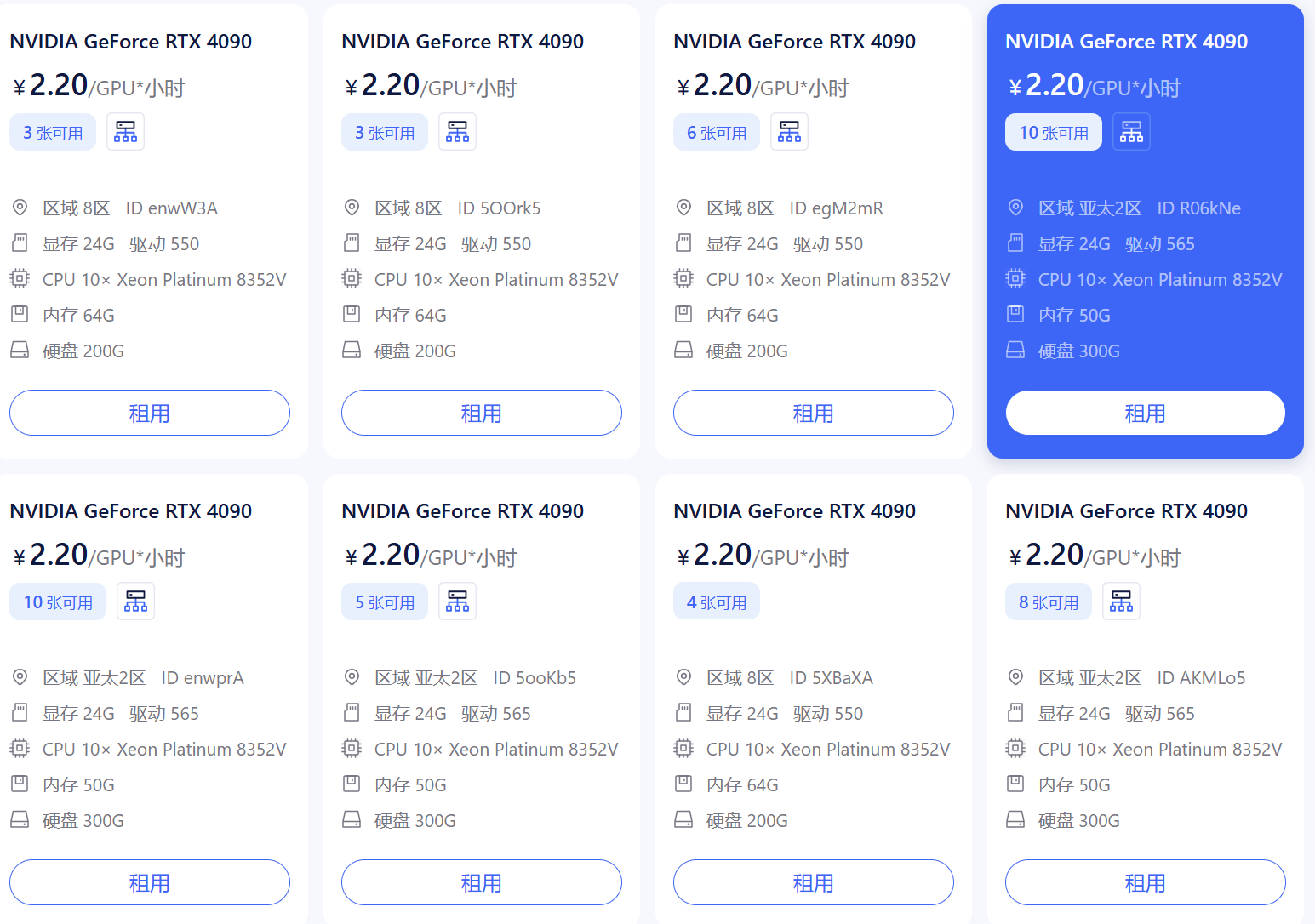Image resolution: width=1315 pixels, height=924 pixels.
Task: Click '5 张可用' availability badge
Action: 385,602
